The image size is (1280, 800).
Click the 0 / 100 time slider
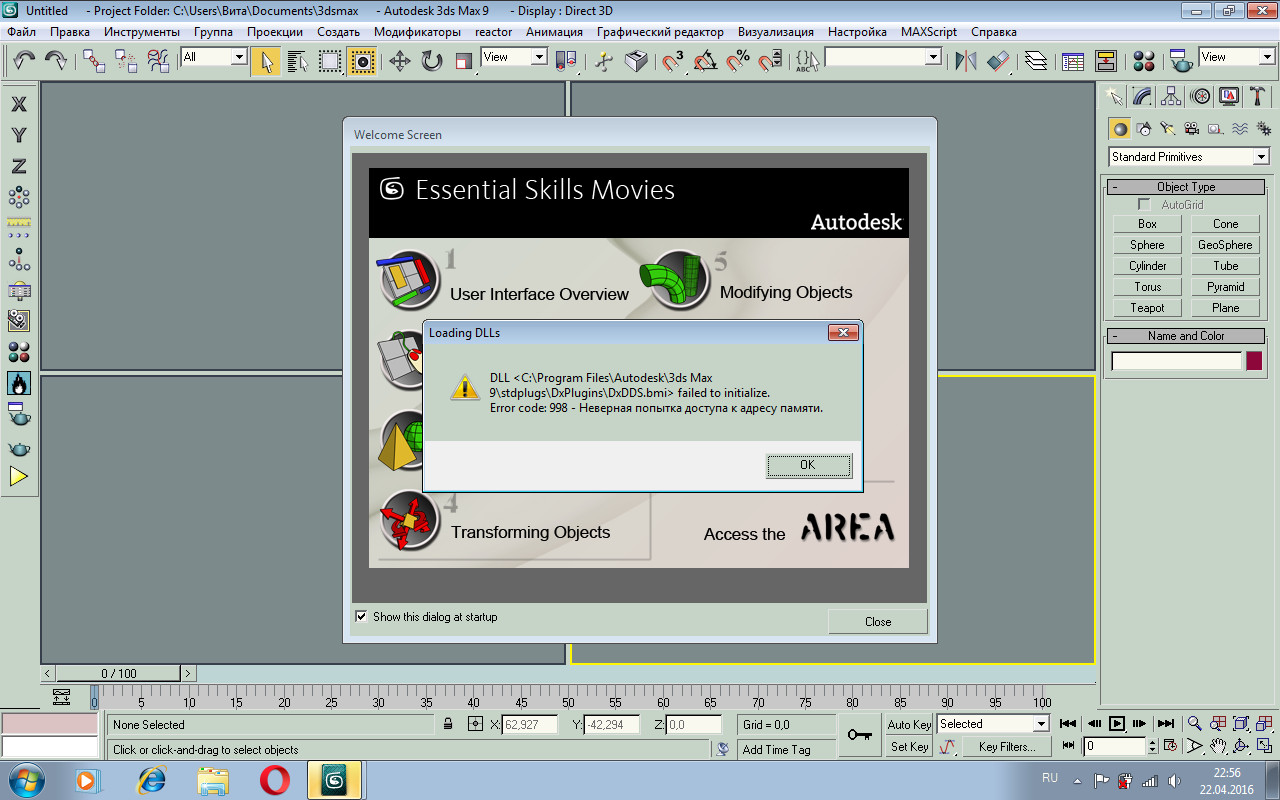click(119, 674)
